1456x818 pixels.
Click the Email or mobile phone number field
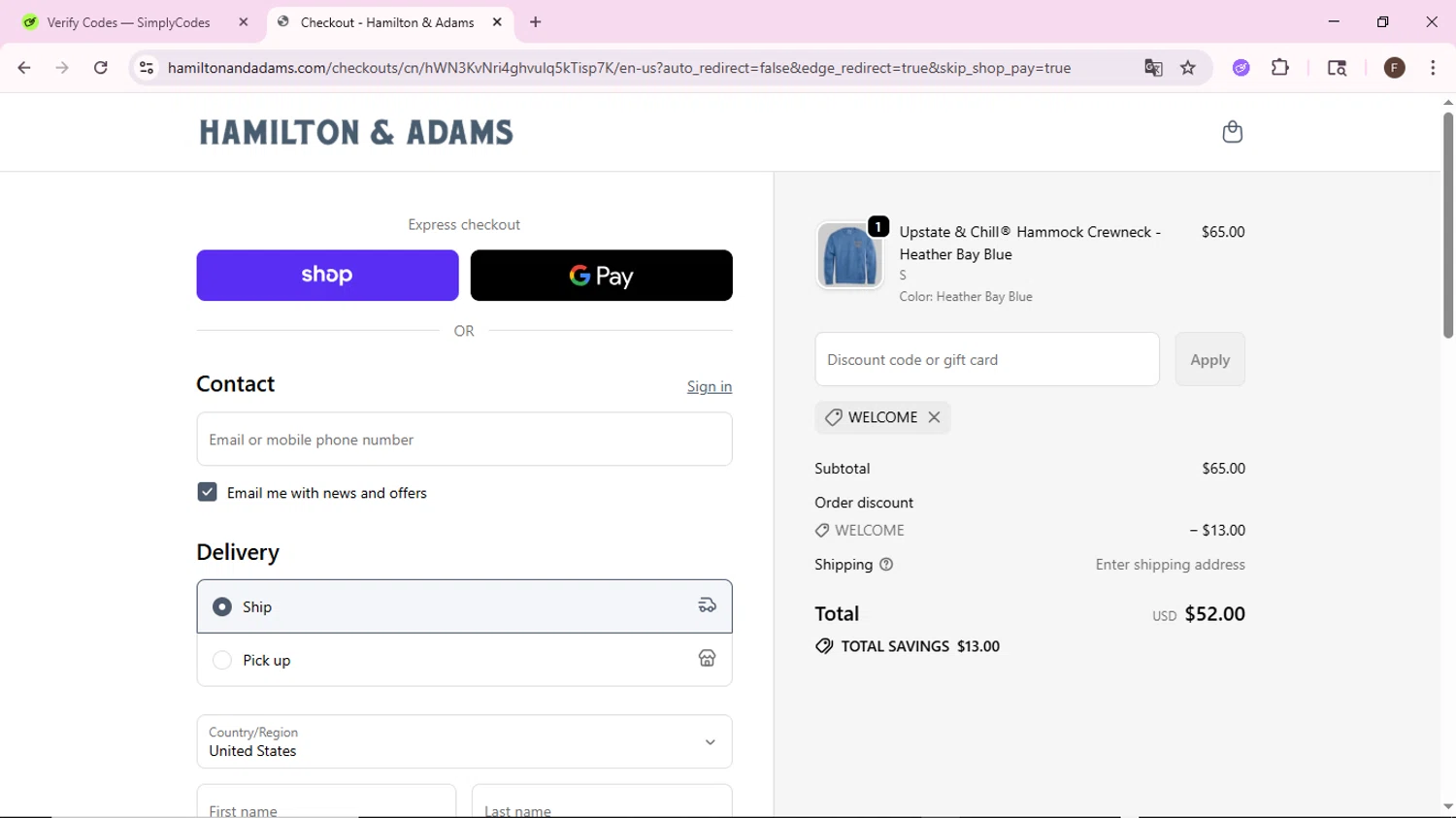(464, 439)
